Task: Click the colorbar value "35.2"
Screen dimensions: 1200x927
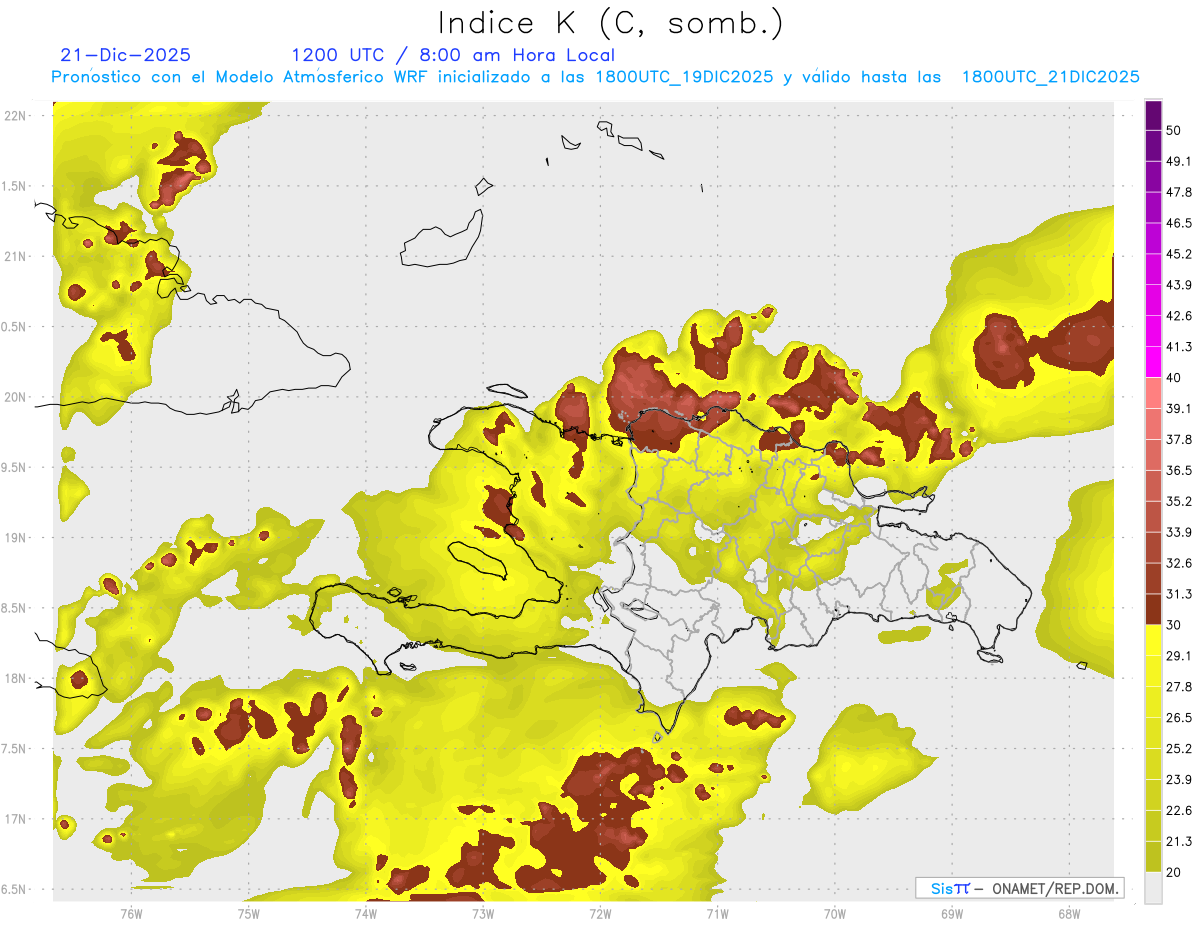Action: pos(1179,501)
